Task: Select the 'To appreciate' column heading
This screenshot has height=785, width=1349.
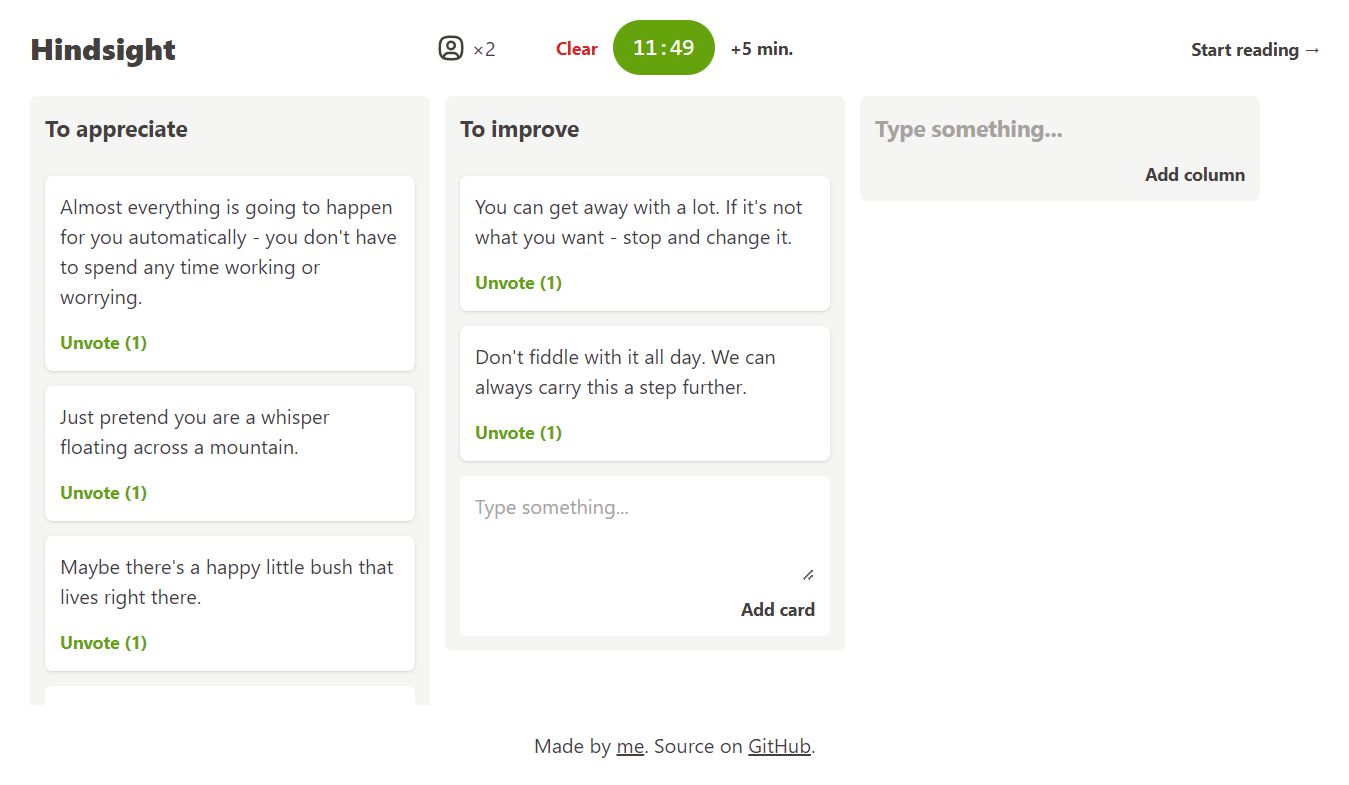Action: [x=117, y=130]
